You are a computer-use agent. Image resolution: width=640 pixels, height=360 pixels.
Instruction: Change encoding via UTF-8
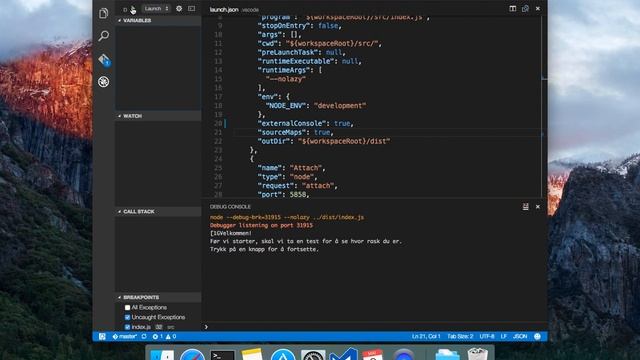coord(487,337)
